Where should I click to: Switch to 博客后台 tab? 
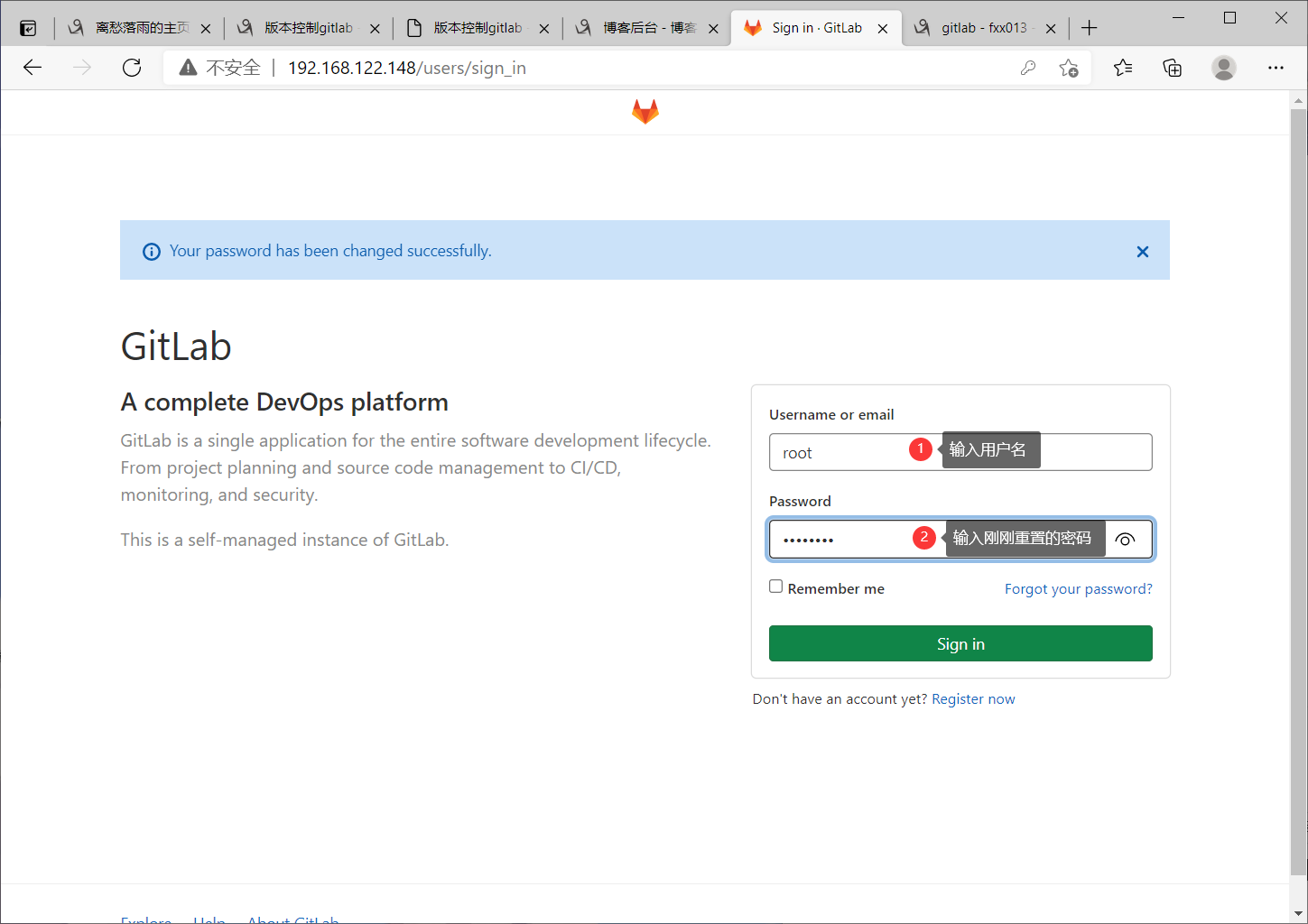(646, 28)
